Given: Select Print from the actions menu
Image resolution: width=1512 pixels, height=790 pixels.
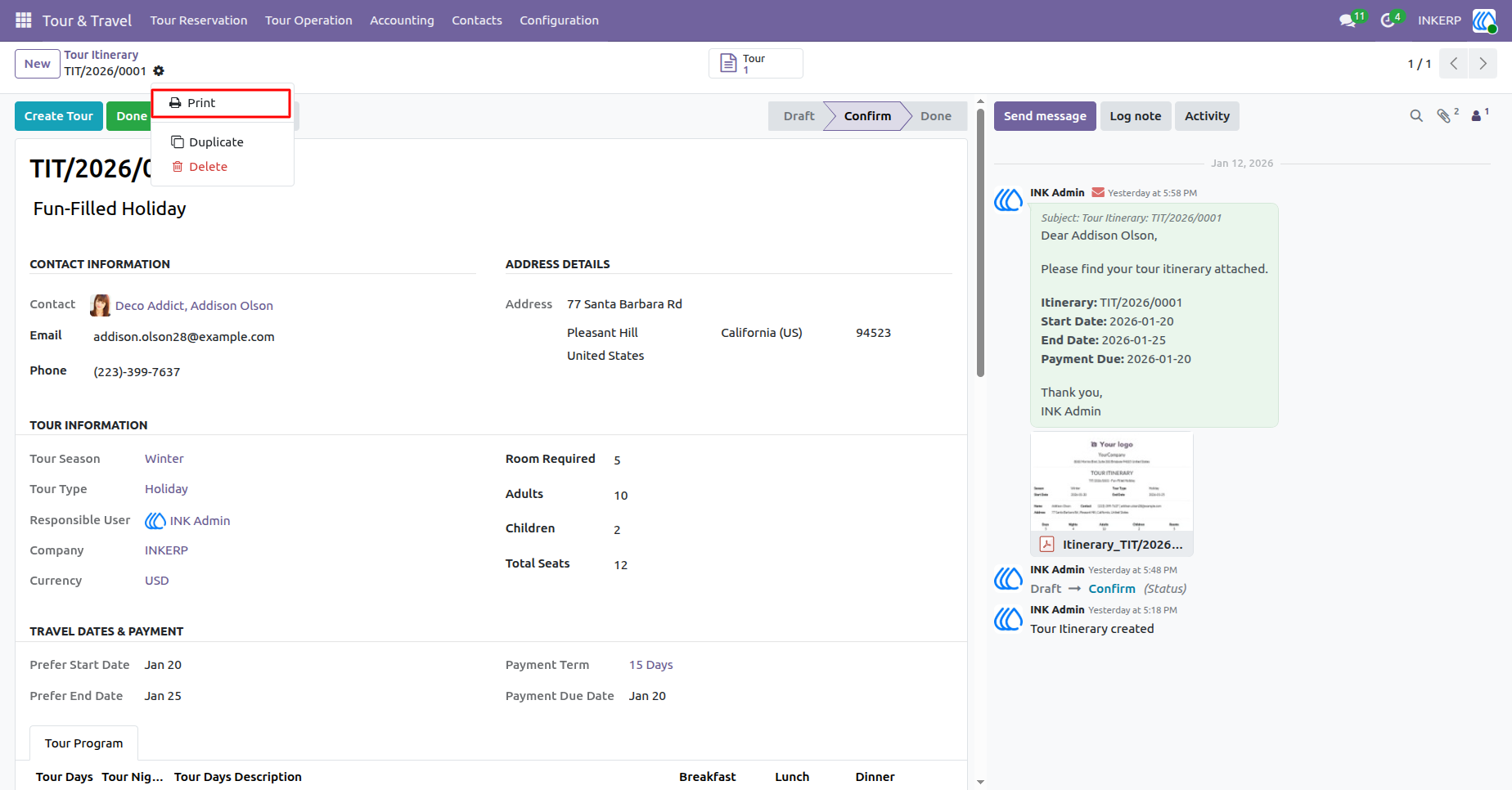Looking at the screenshot, I should point(221,103).
